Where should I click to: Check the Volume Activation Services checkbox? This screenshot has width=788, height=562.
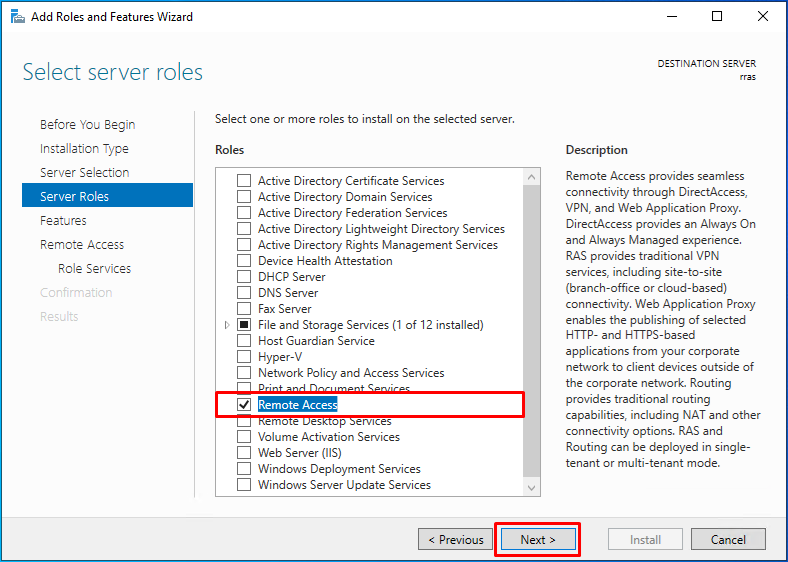point(244,437)
